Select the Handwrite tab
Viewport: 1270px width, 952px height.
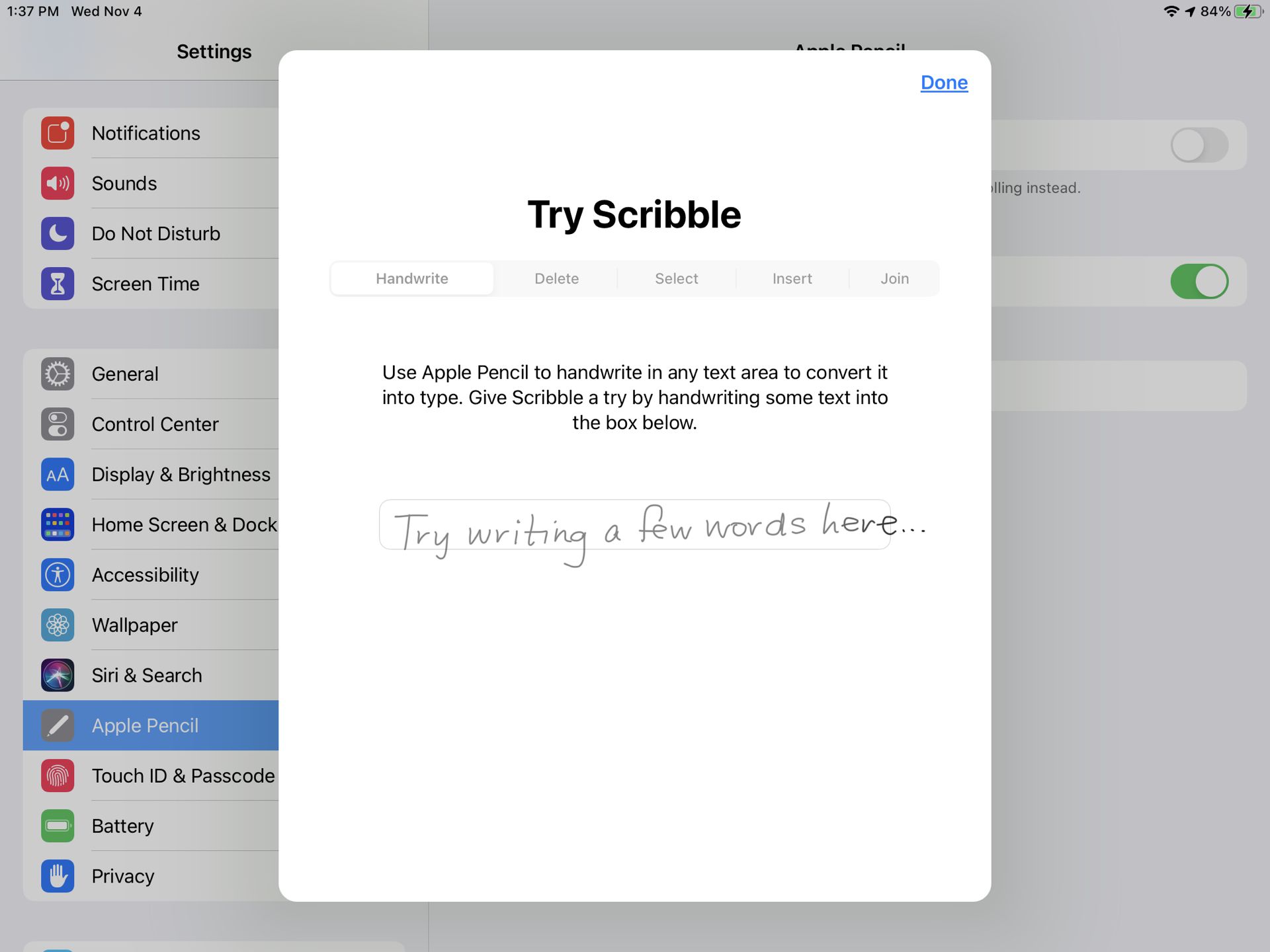[x=412, y=278]
